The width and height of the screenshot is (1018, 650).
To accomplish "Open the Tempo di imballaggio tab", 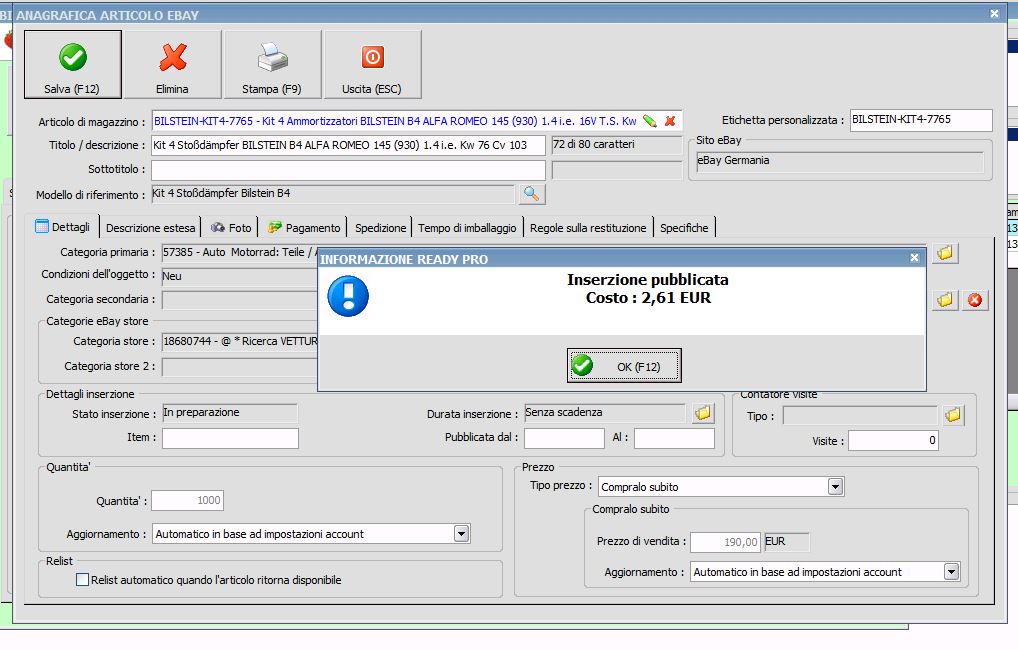I will click(467, 228).
